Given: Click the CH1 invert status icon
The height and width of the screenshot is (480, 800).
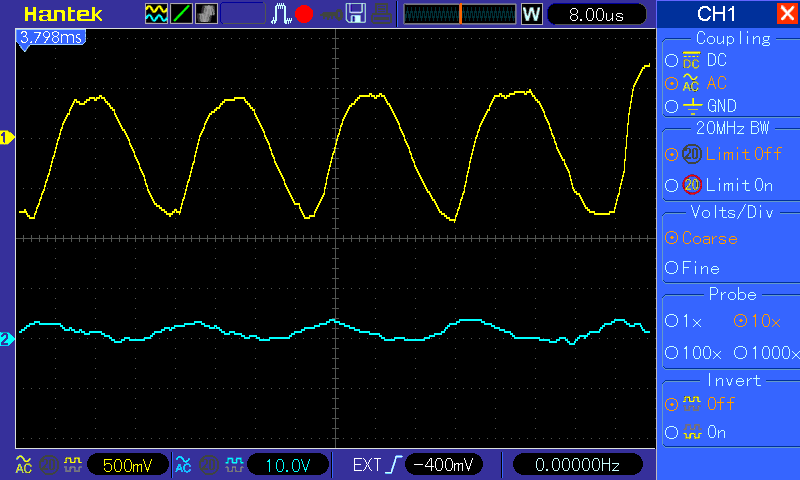Looking at the screenshot, I should click(73, 465).
